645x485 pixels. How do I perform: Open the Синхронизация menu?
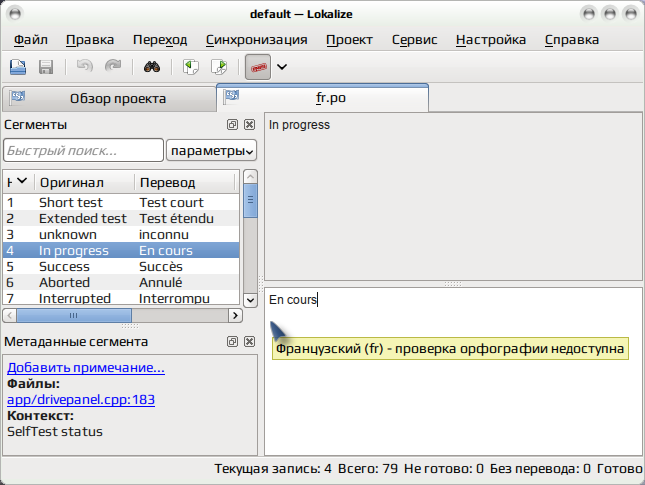257,40
